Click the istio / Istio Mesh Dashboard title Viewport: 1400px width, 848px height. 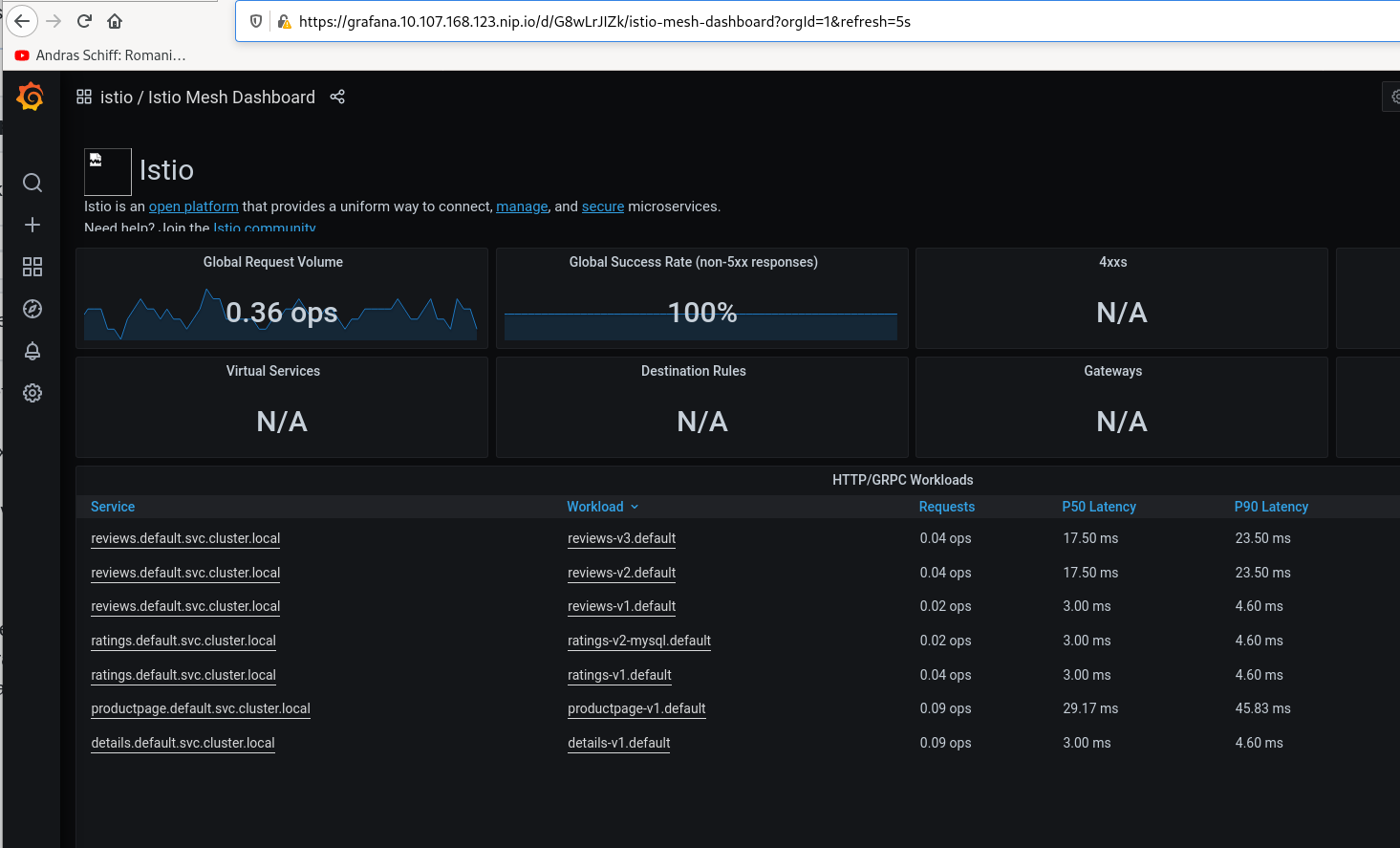tap(207, 97)
